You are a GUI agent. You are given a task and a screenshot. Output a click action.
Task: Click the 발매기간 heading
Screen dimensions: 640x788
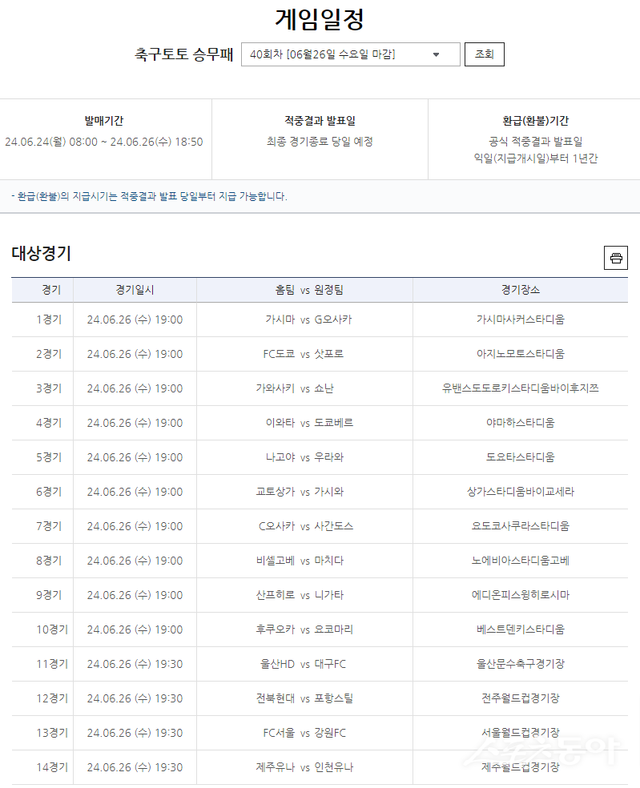tap(104, 121)
